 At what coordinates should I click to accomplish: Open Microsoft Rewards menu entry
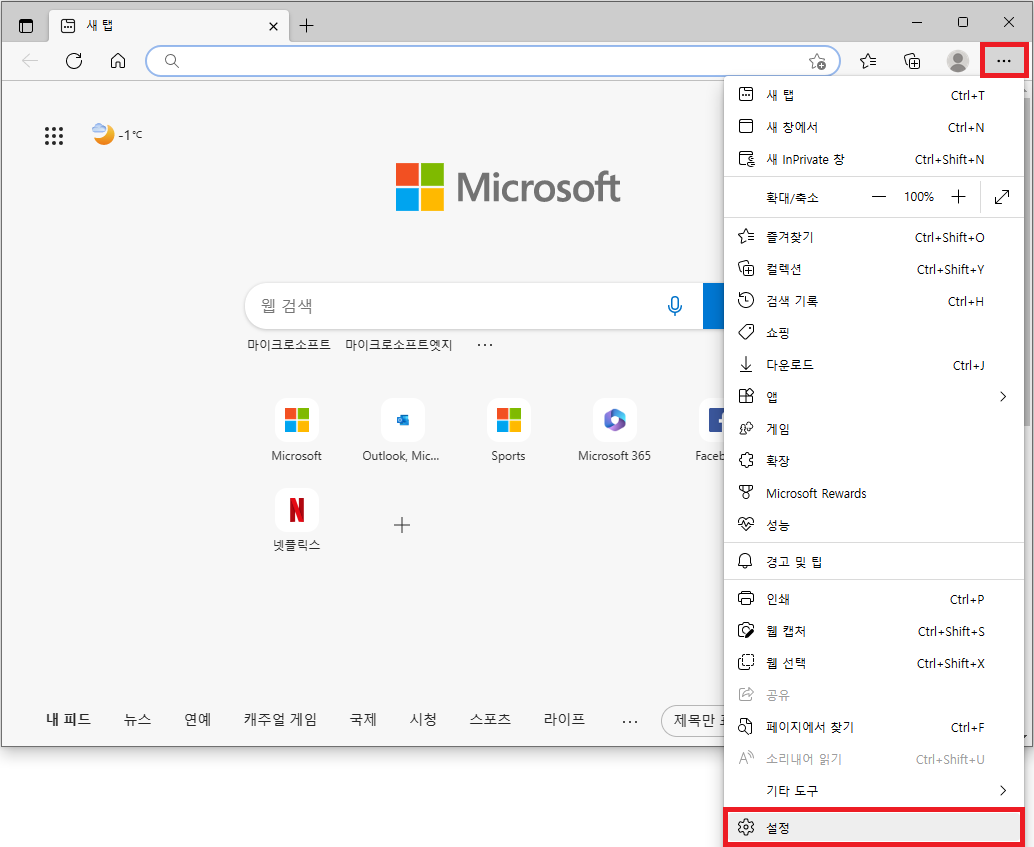873,493
